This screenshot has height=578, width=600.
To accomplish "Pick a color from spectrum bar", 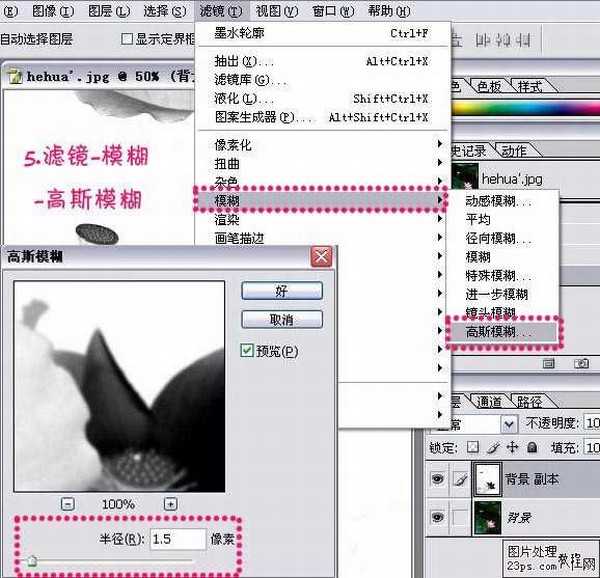I will coord(526,108).
